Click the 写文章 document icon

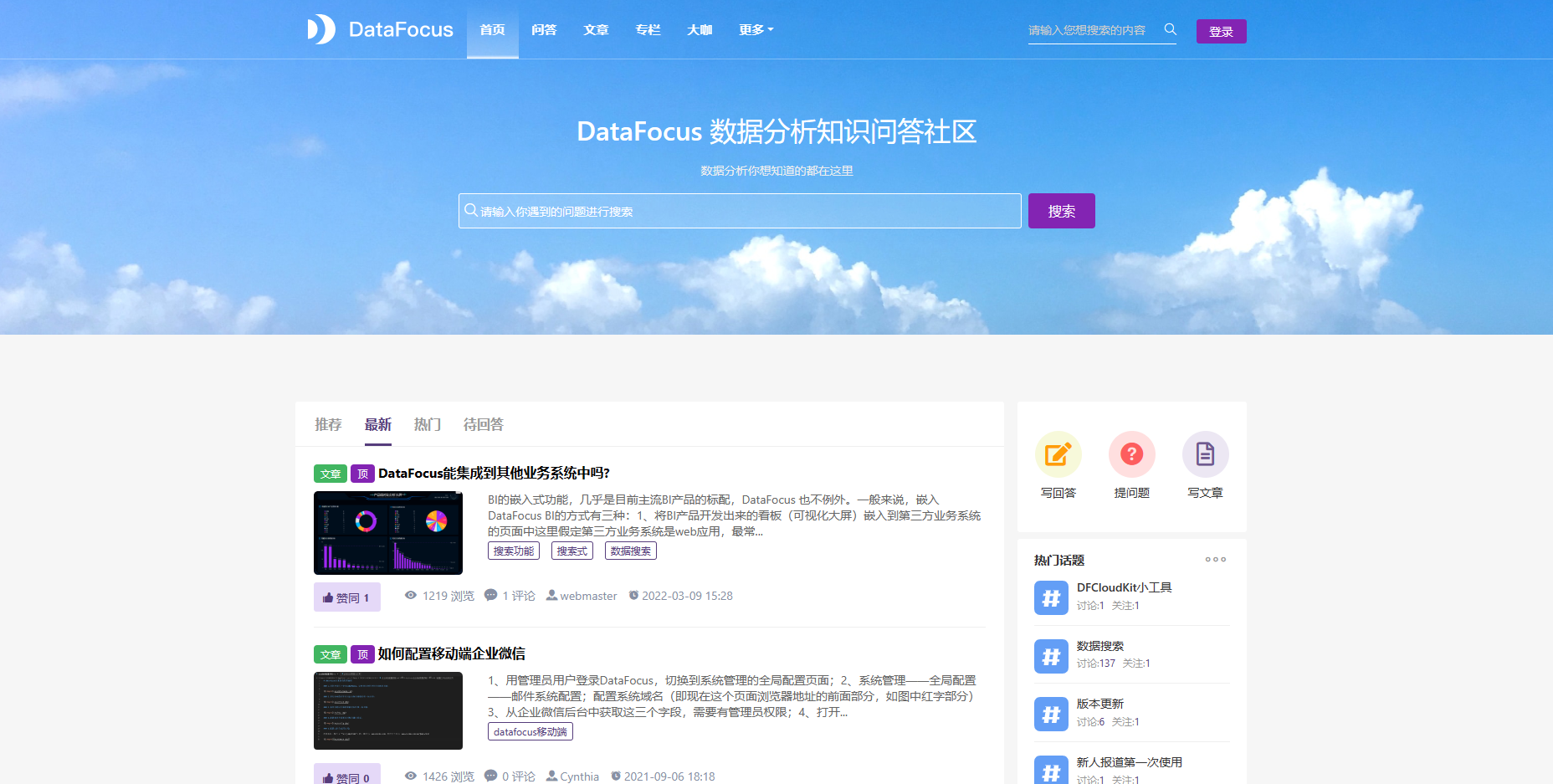[x=1206, y=454]
